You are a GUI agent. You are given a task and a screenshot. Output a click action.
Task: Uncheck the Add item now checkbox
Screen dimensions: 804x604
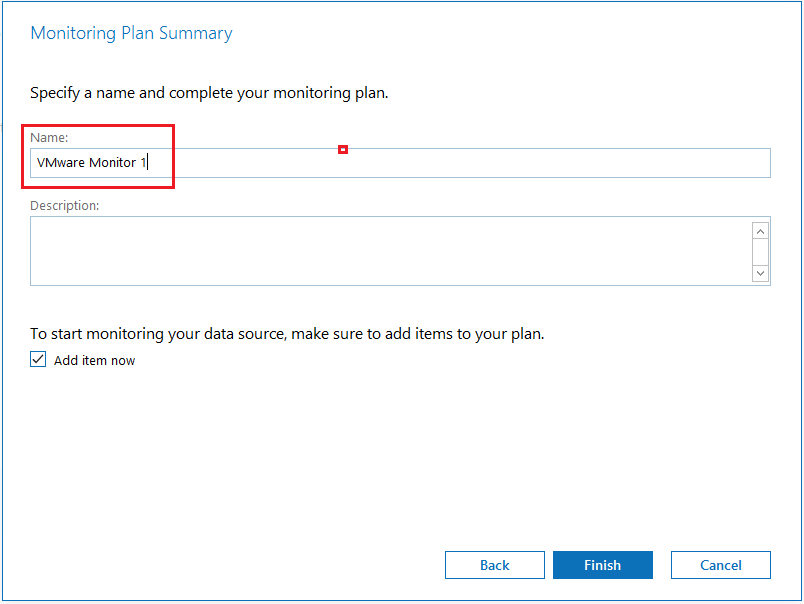tap(38, 360)
